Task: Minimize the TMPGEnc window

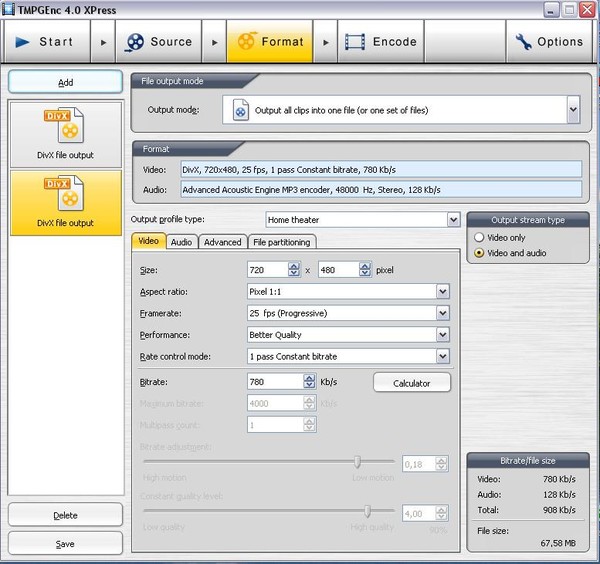Action: click(x=551, y=10)
